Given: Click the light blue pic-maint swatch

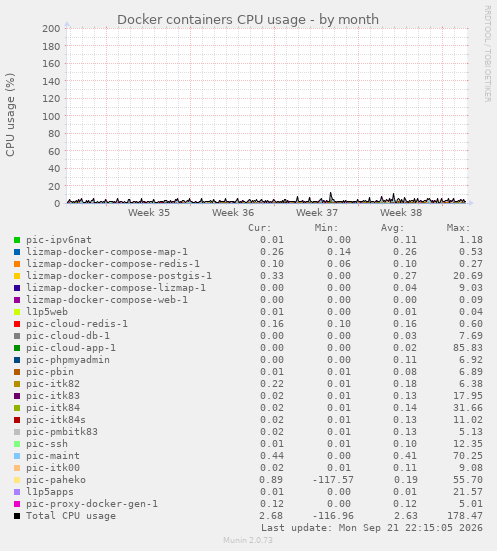Looking at the screenshot, I should 17,456.
